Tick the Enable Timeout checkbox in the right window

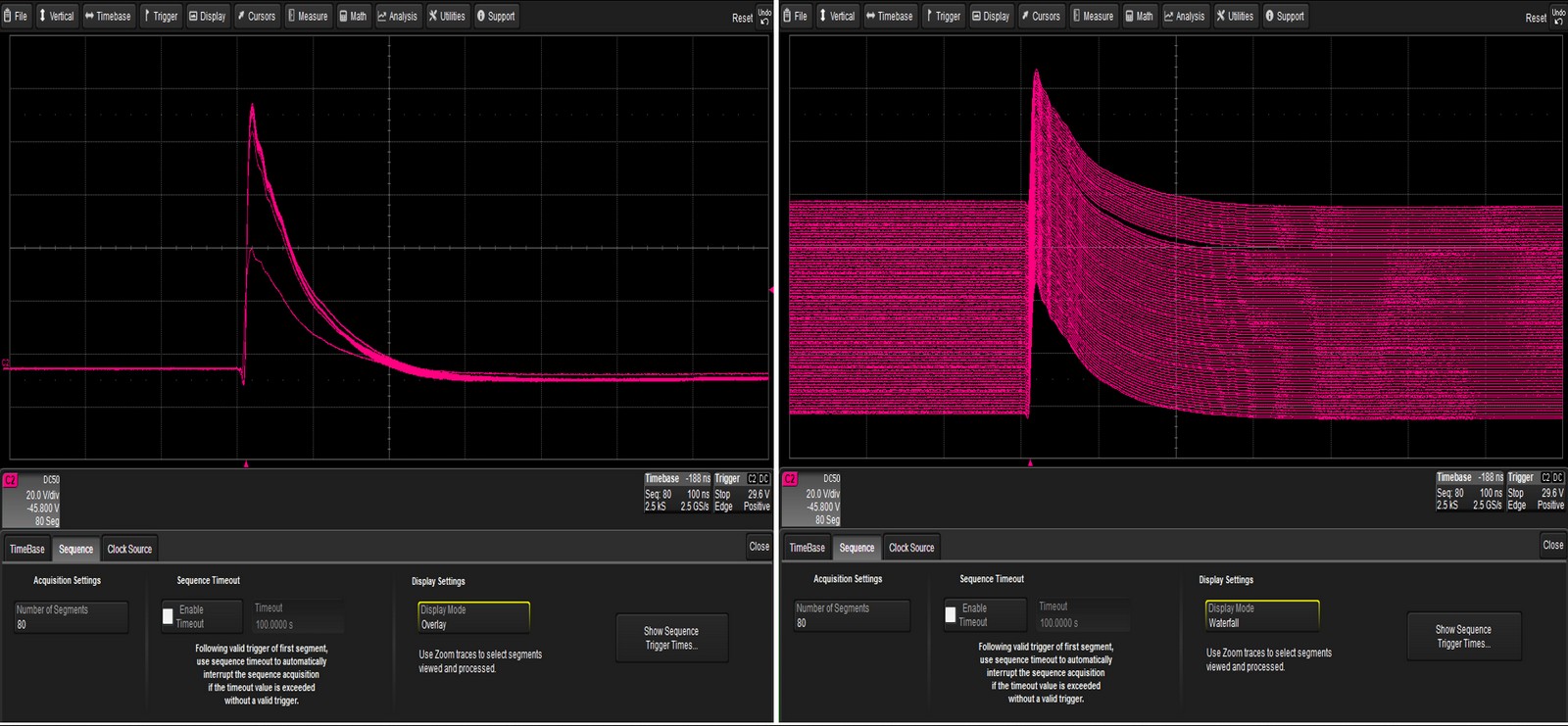click(950, 614)
